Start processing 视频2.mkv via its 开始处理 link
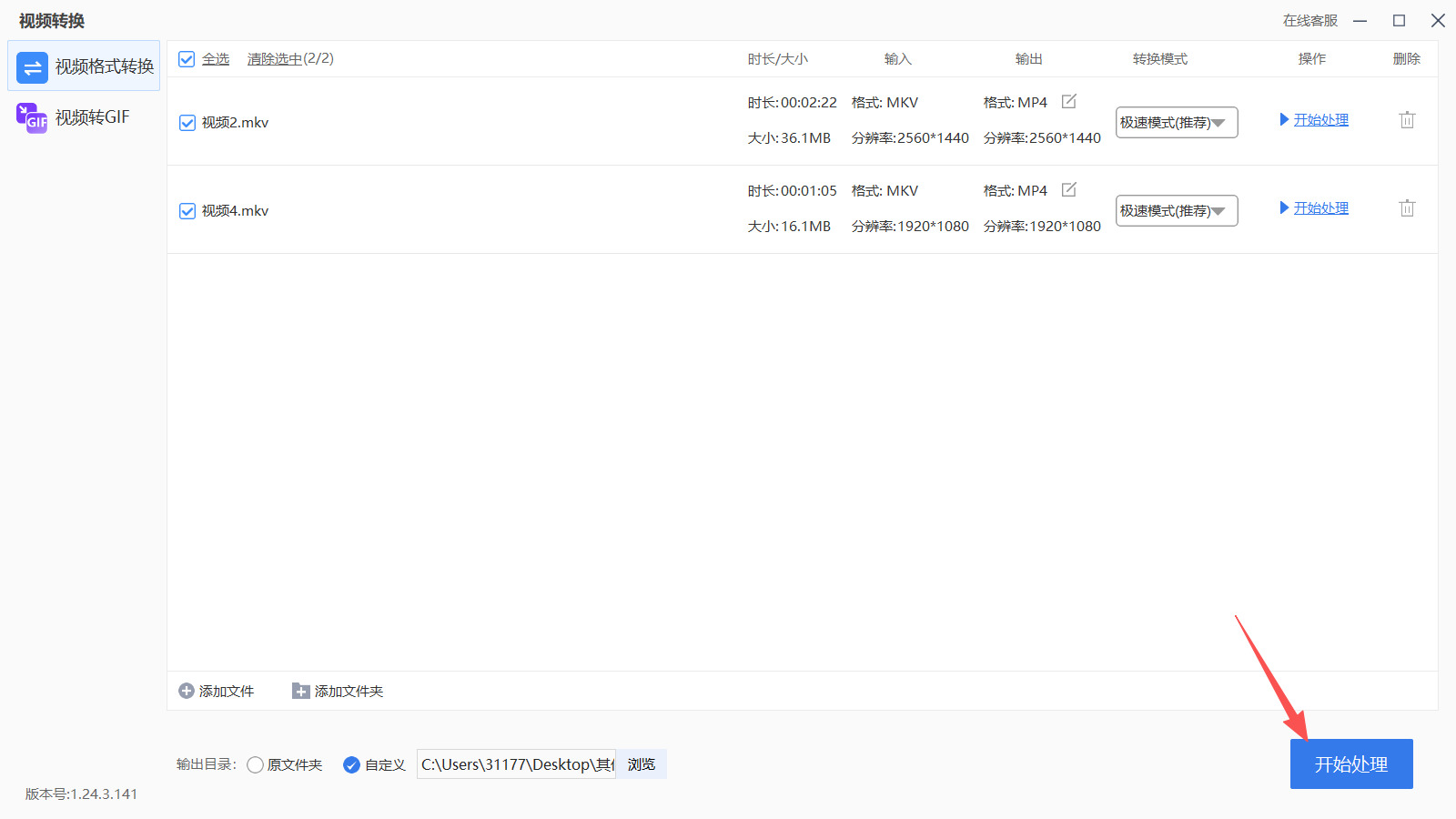 (x=1321, y=120)
